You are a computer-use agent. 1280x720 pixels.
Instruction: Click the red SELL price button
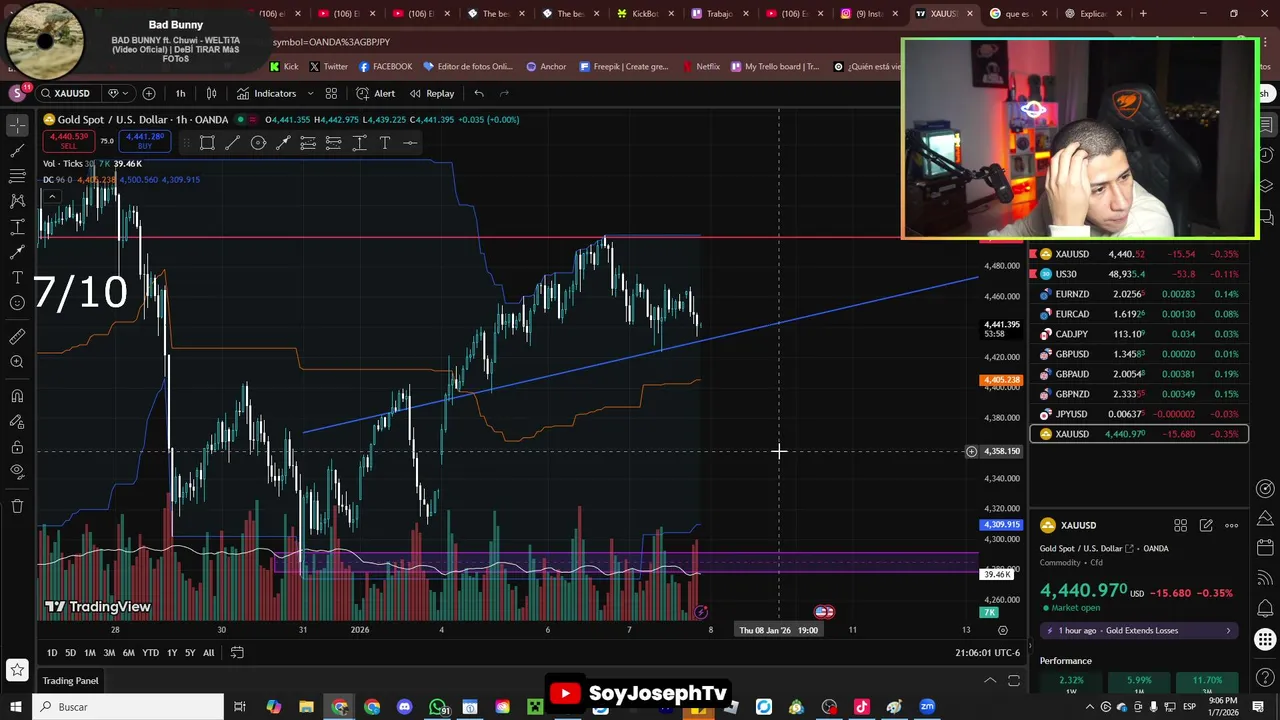point(68,141)
